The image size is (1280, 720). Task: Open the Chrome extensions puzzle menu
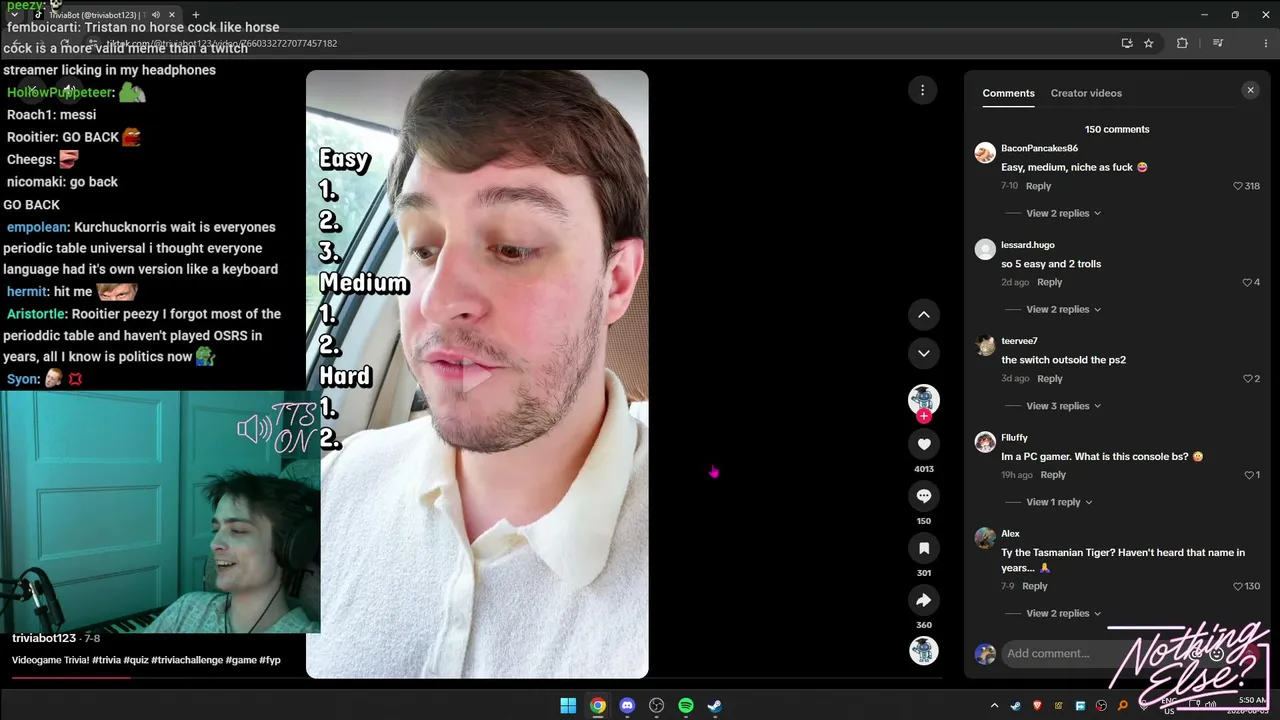pyautogui.click(x=1182, y=43)
